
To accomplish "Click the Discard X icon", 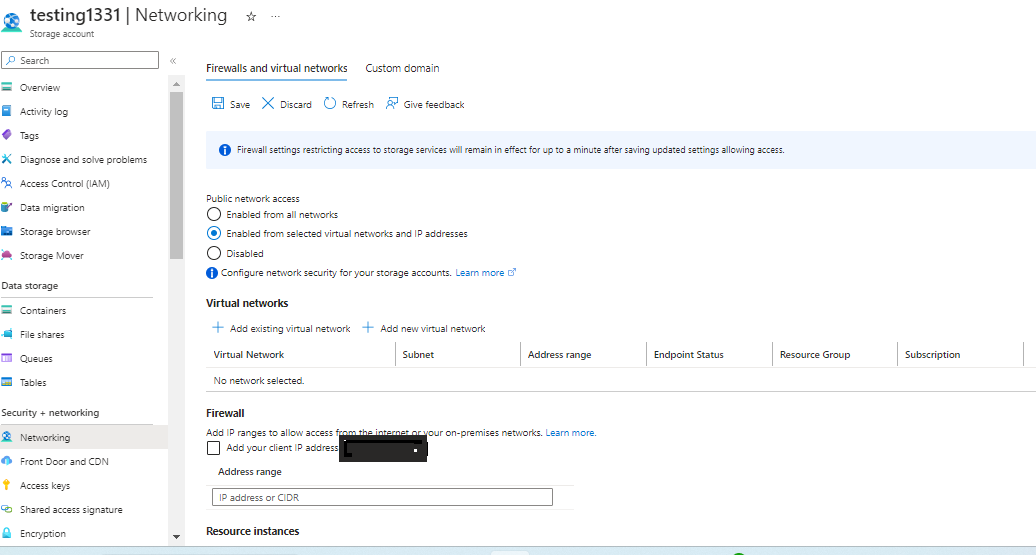I will [x=268, y=103].
